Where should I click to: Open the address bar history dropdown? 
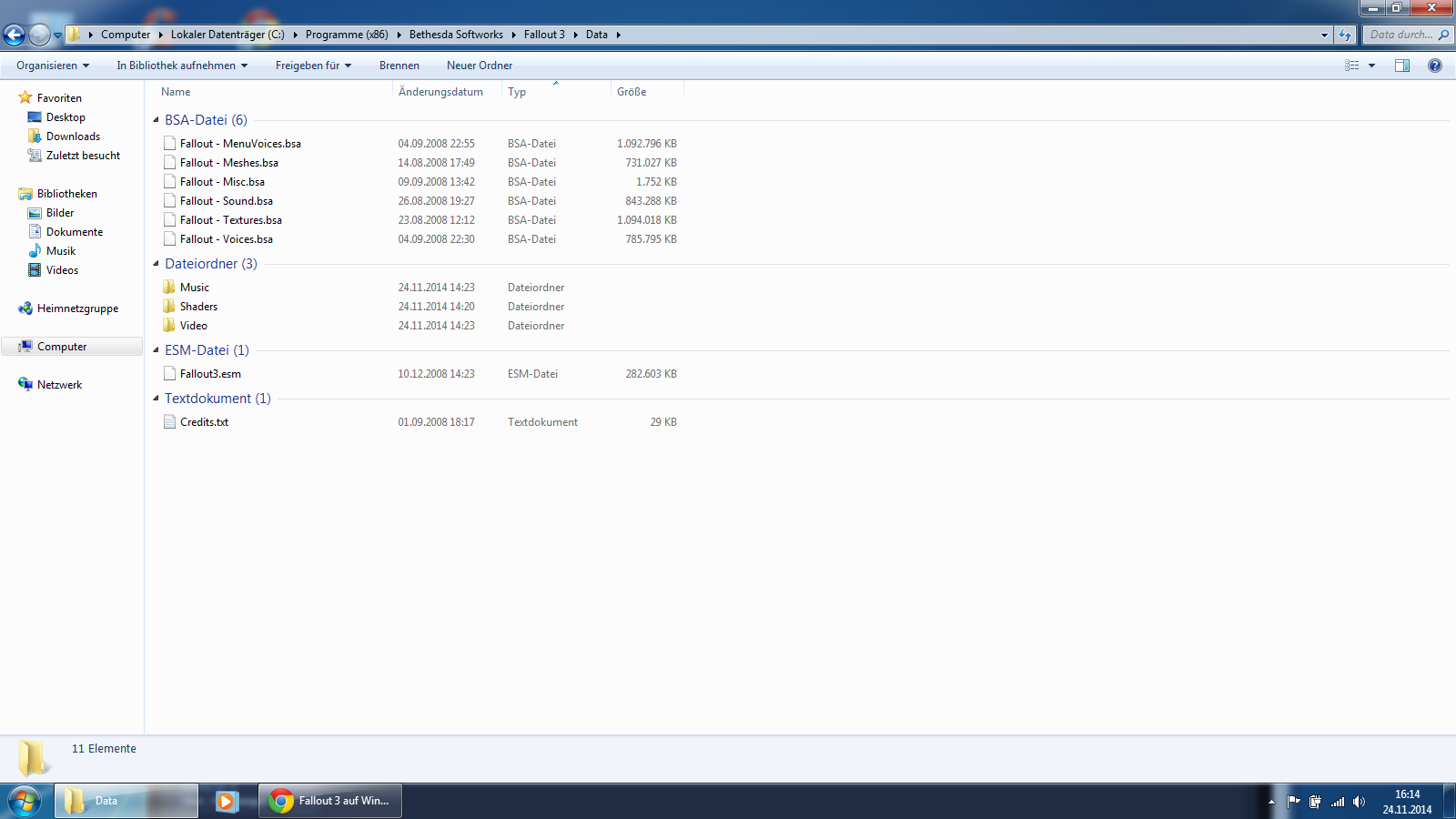(1324, 35)
